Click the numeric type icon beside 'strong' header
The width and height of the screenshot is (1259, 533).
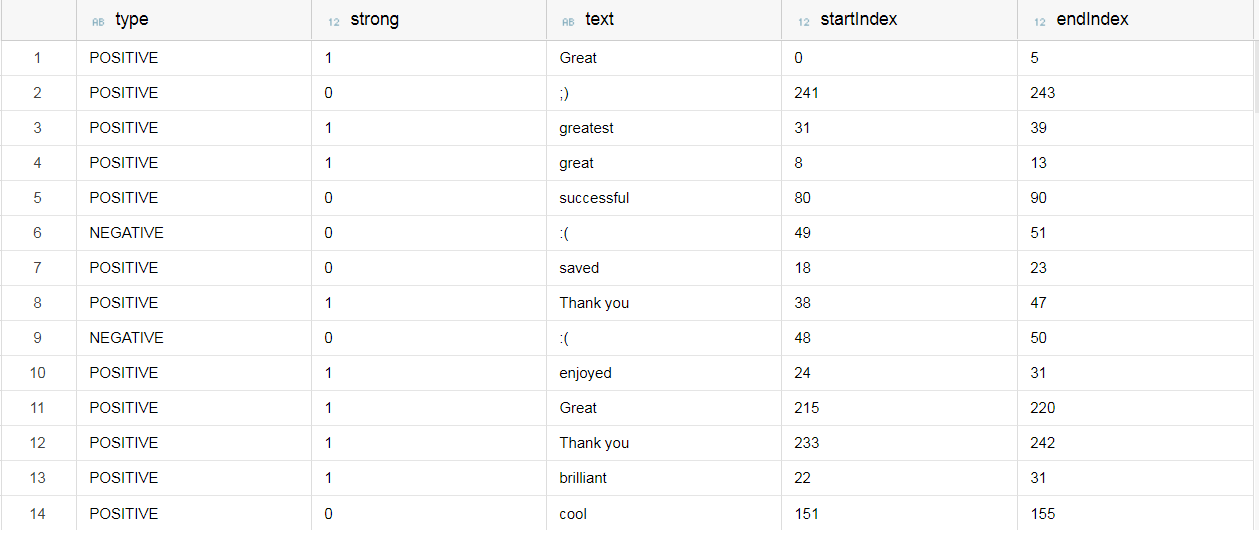tap(333, 21)
